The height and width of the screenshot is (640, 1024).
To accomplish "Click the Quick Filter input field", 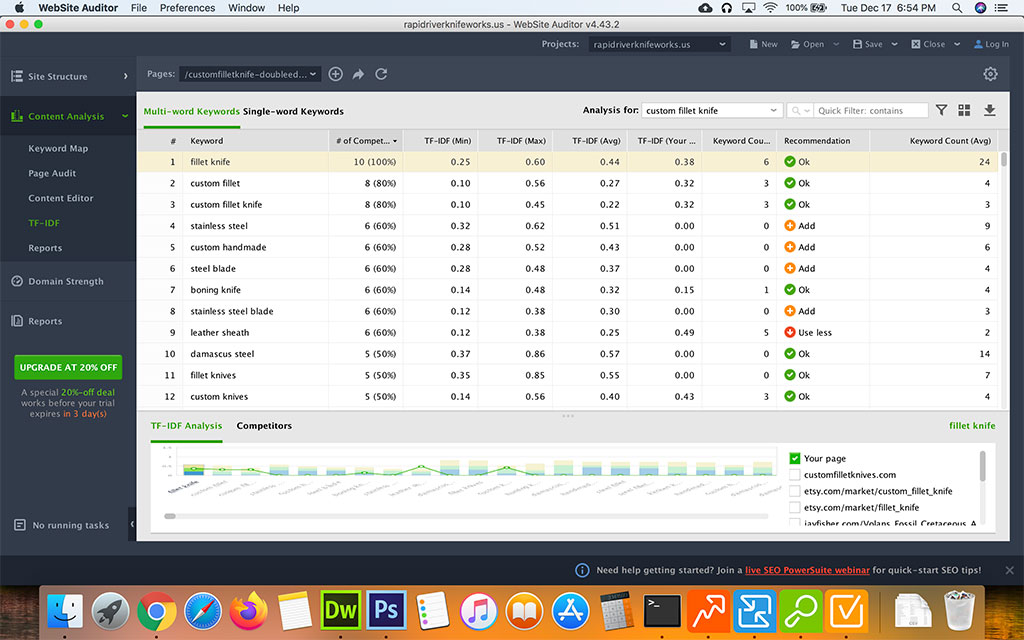I will click(x=871, y=110).
